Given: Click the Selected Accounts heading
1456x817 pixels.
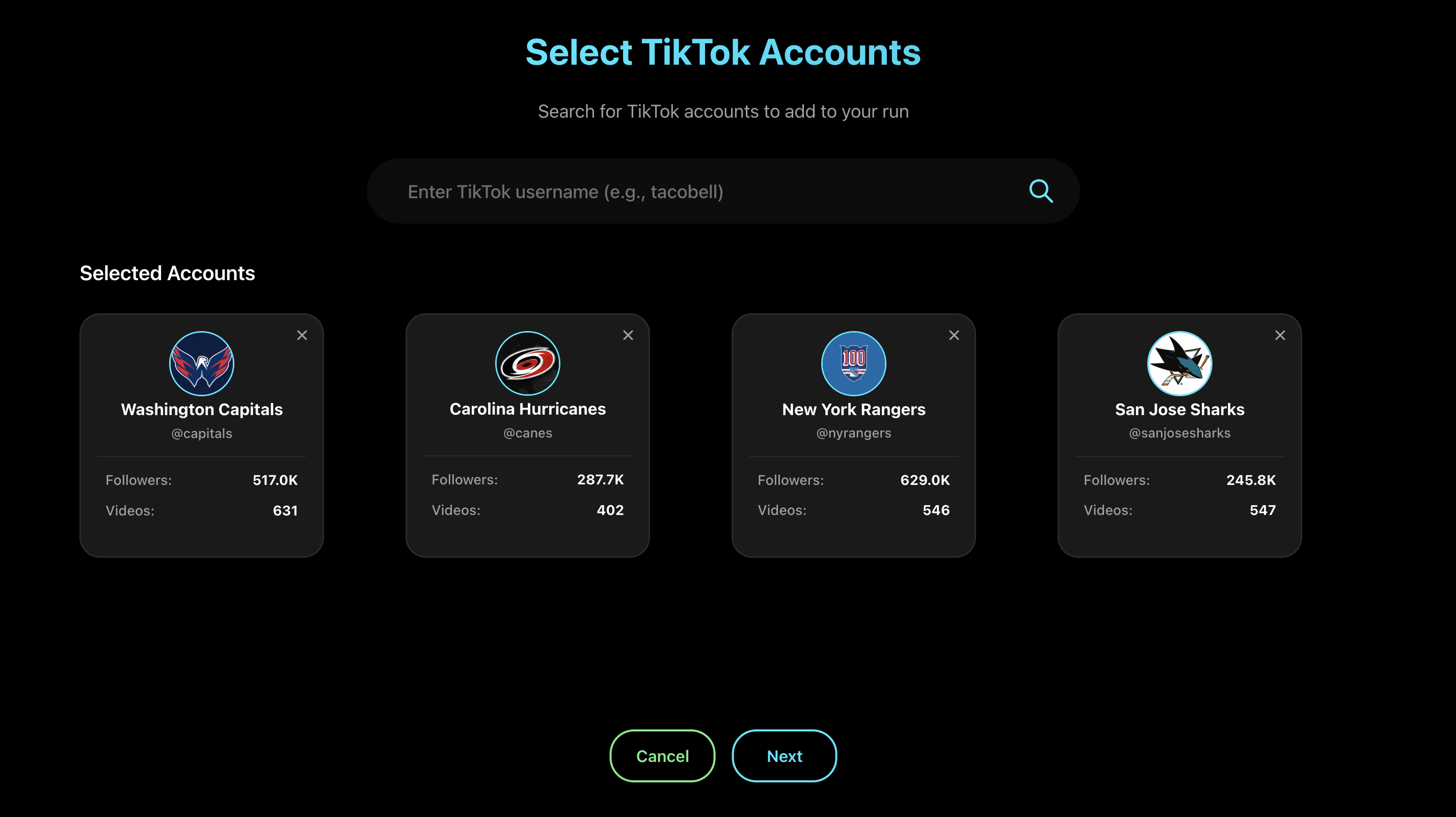Looking at the screenshot, I should click(168, 273).
